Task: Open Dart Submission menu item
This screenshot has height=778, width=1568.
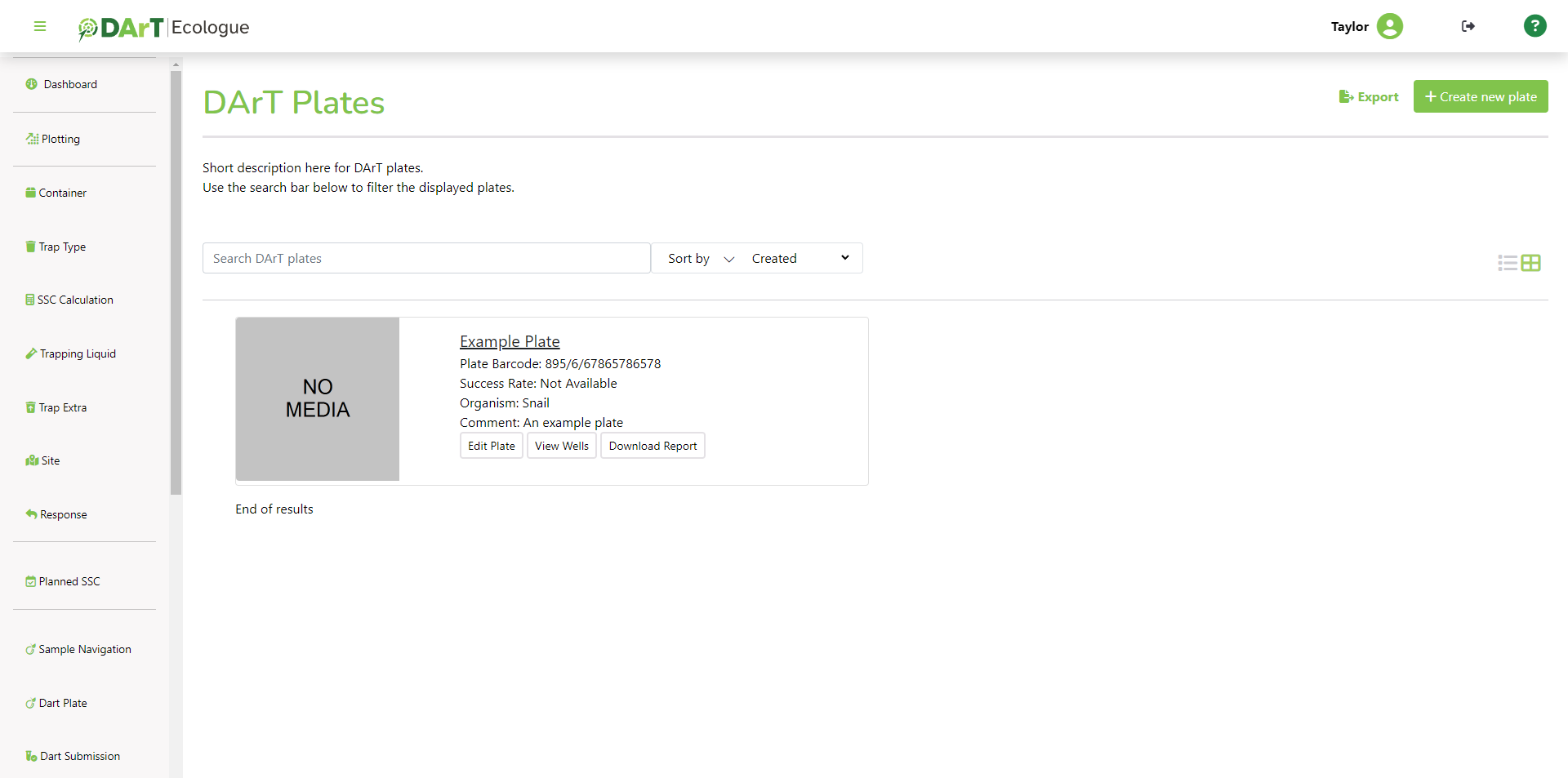Action: tap(80, 756)
